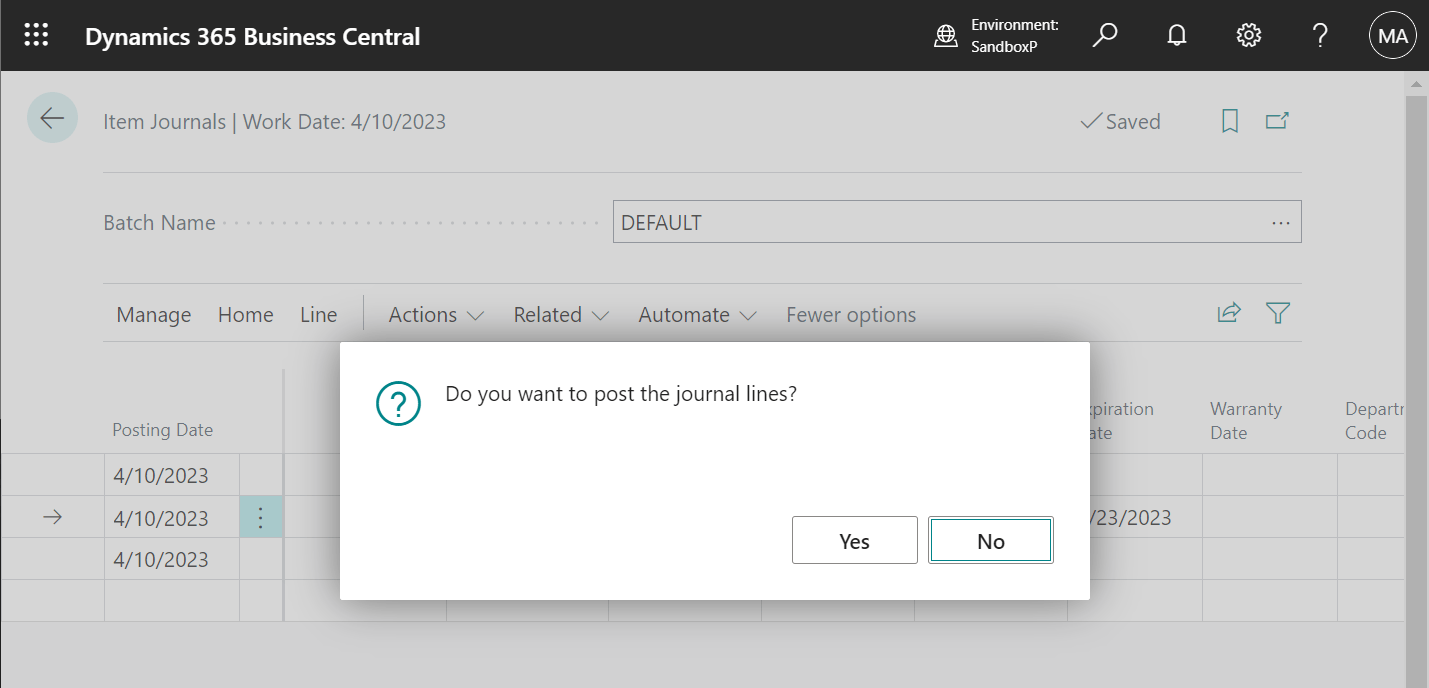Open notifications bell
1429x688 pixels.
pos(1176,34)
